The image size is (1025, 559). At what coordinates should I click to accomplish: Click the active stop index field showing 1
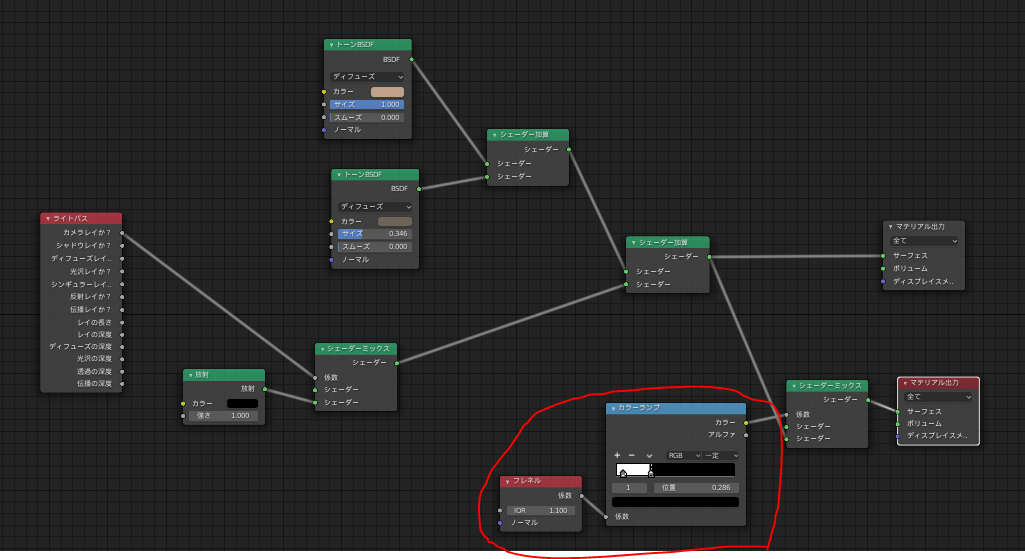click(x=629, y=488)
